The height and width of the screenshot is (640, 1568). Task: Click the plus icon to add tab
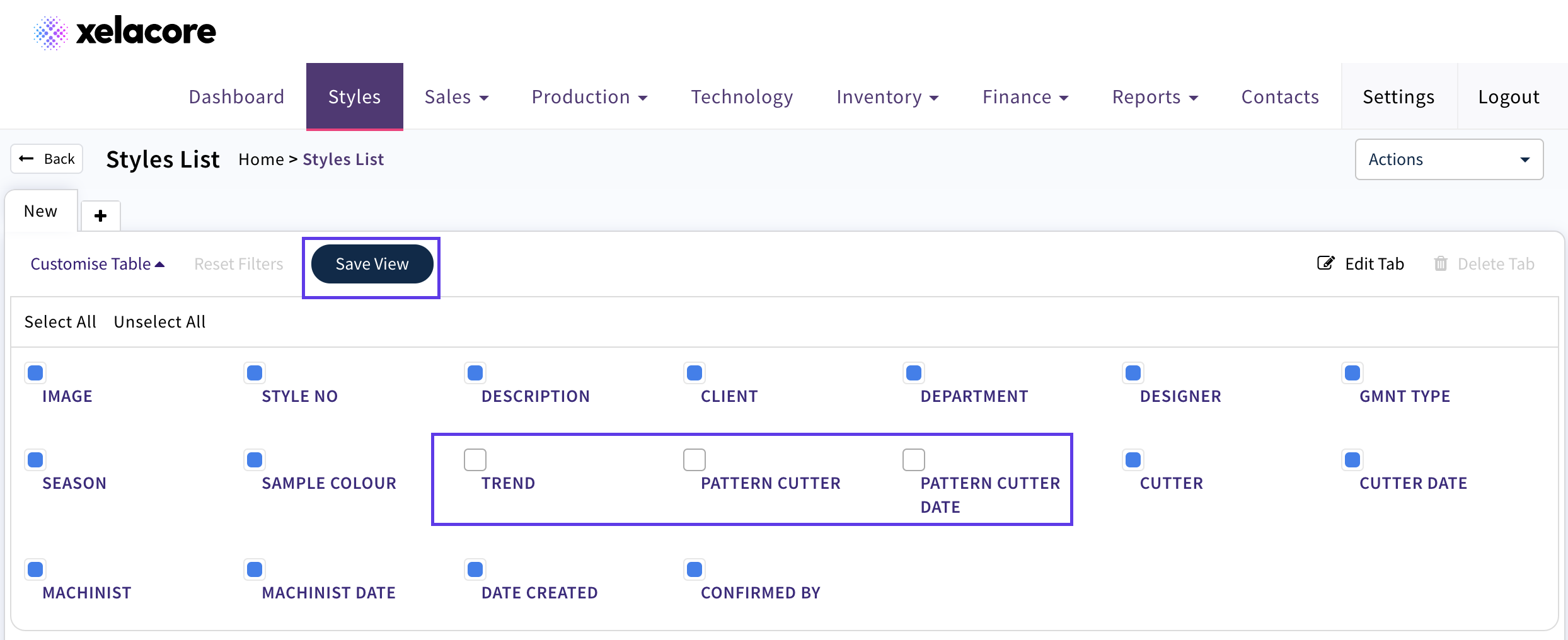point(100,216)
